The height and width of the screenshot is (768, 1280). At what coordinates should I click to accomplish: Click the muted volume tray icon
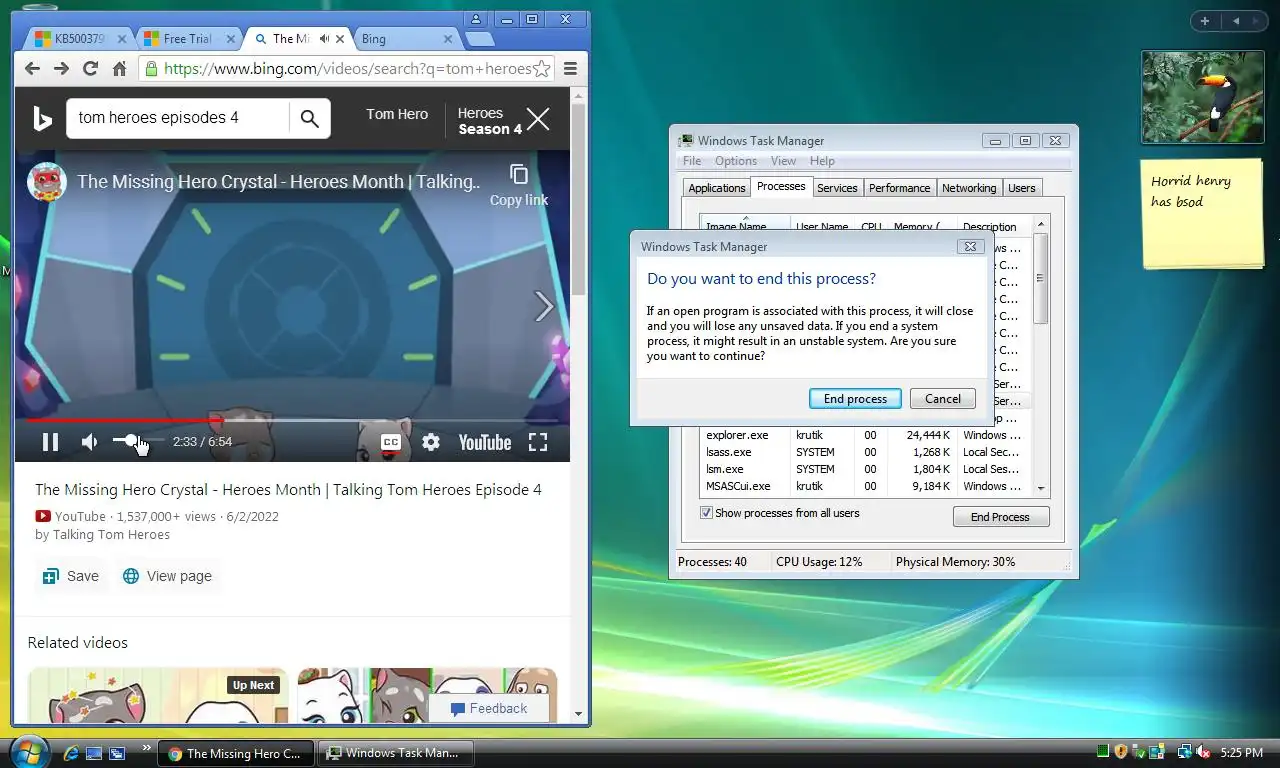point(1203,752)
